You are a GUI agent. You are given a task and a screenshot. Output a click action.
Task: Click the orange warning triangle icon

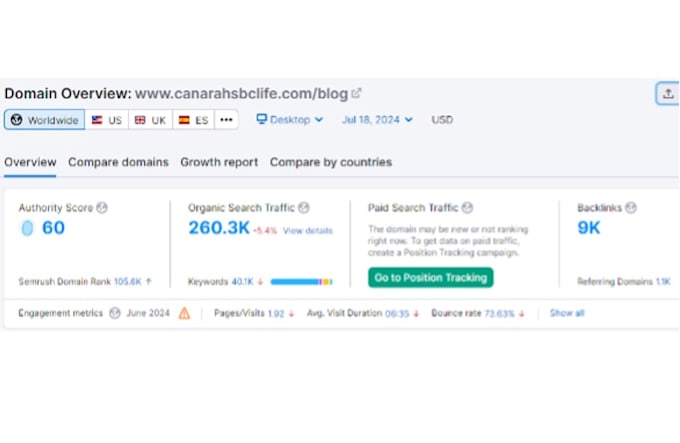click(184, 313)
